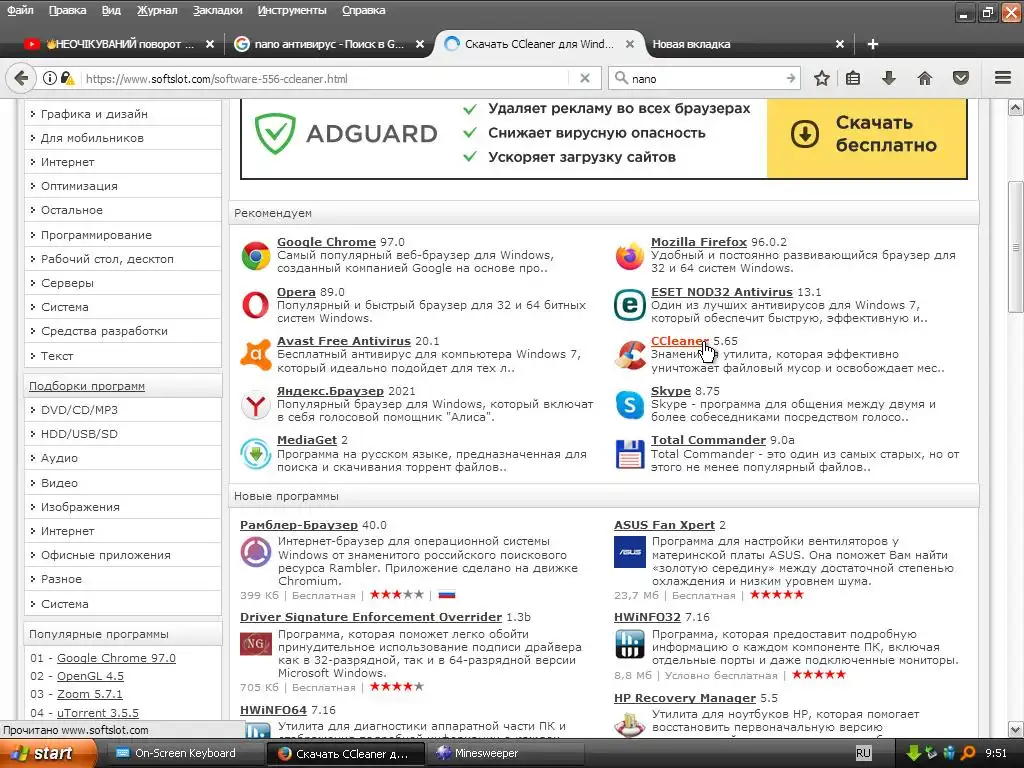Image resolution: width=1024 pixels, height=768 pixels.
Task: Click the HWiNFO32 icon
Action: (x=630, y=645)
